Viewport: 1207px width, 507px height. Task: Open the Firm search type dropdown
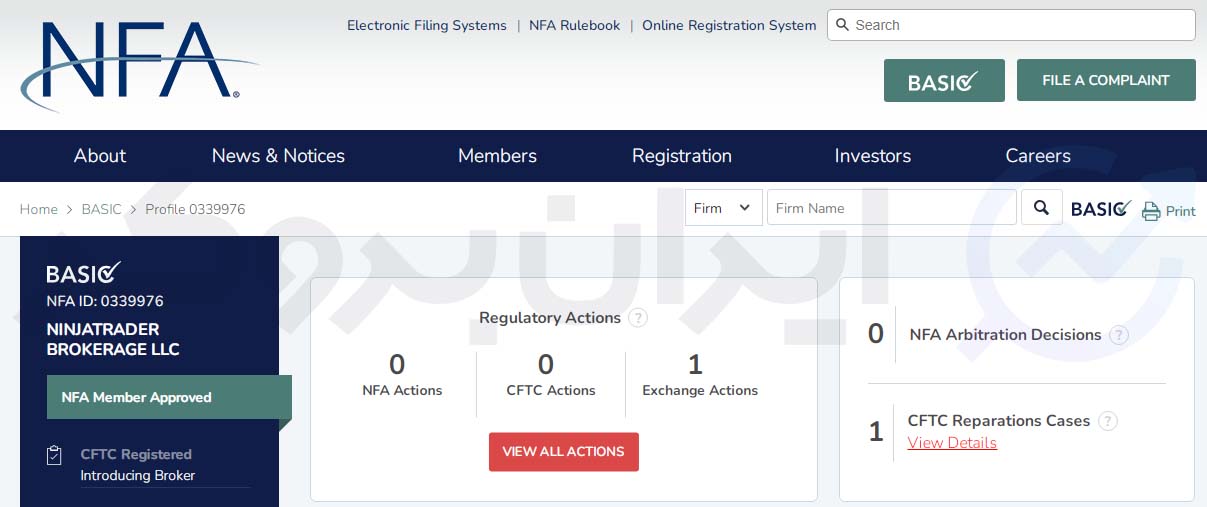[724, 208]
